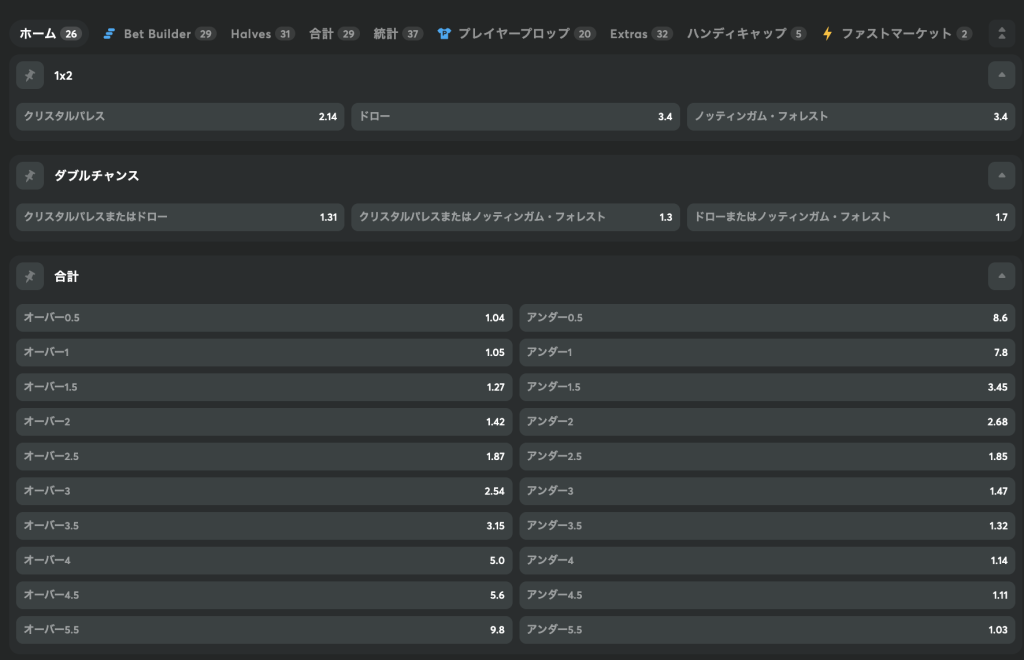Click the ファストマーケット lightning icon

(x=827, y=34)
